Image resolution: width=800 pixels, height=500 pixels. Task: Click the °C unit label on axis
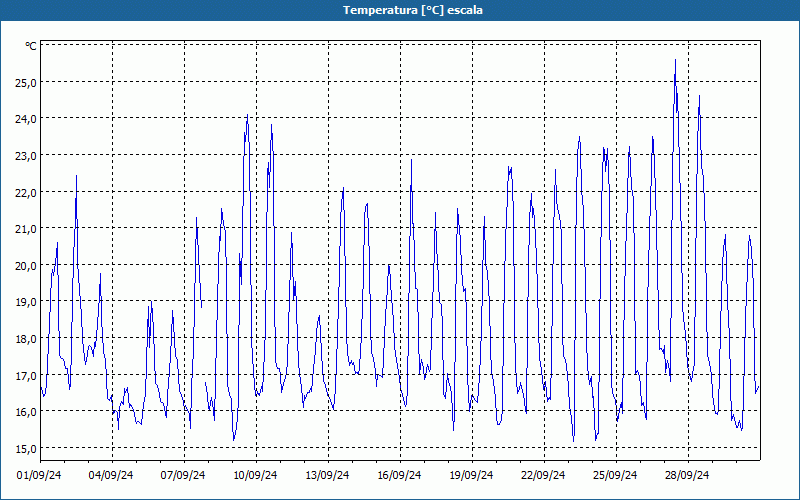tap(31, 46)
